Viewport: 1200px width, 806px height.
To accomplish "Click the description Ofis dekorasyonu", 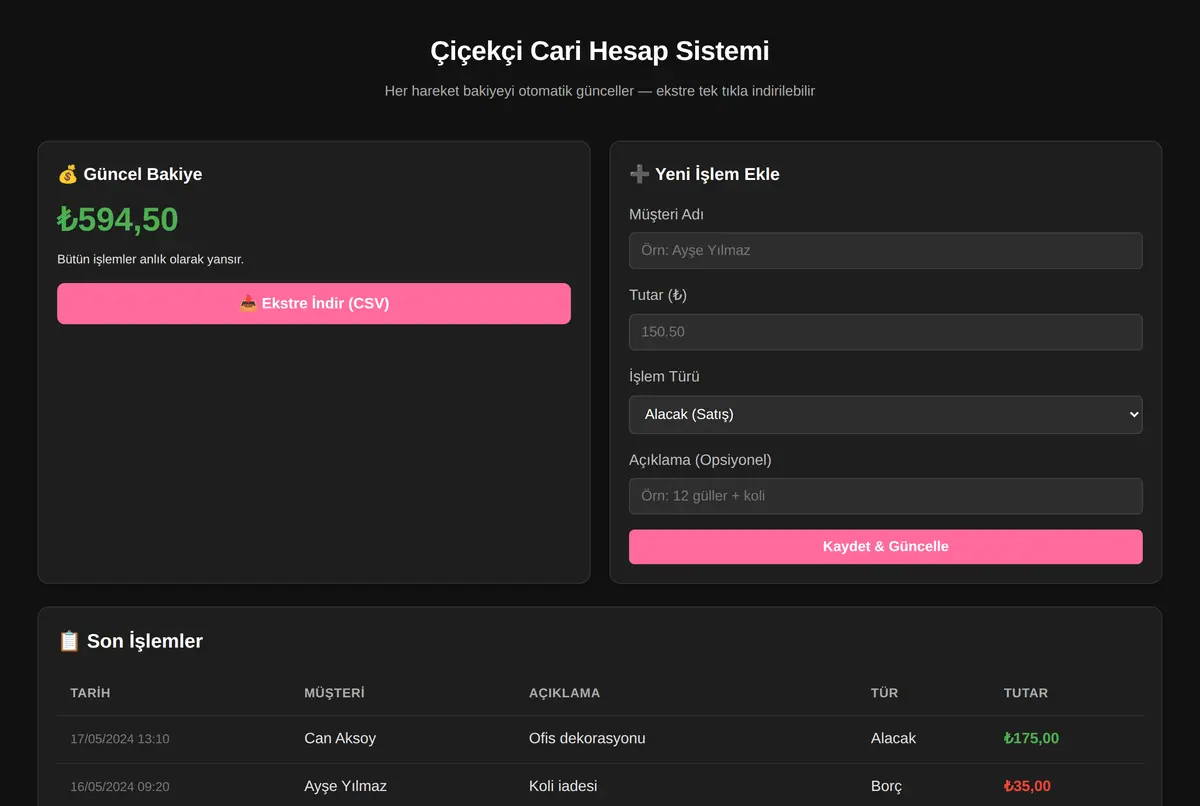I will pyautogui.click(x=587, y=739).
